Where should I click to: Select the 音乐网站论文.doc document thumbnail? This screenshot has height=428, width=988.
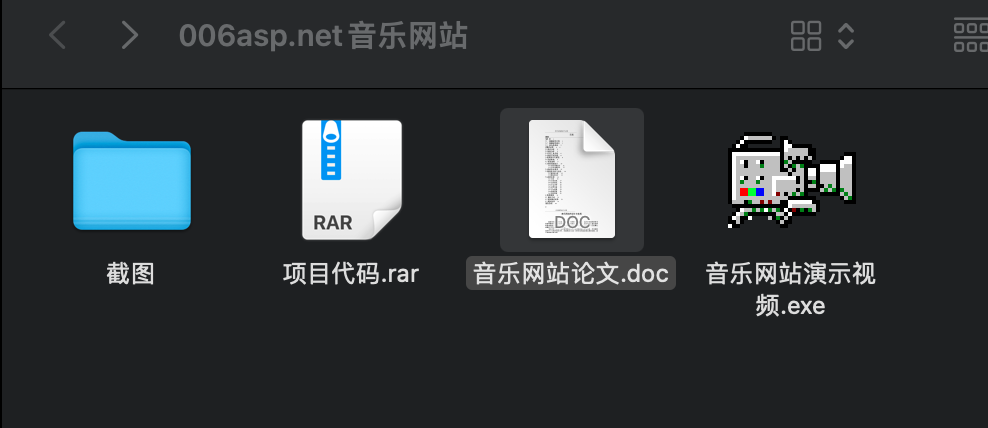(572, 179)
